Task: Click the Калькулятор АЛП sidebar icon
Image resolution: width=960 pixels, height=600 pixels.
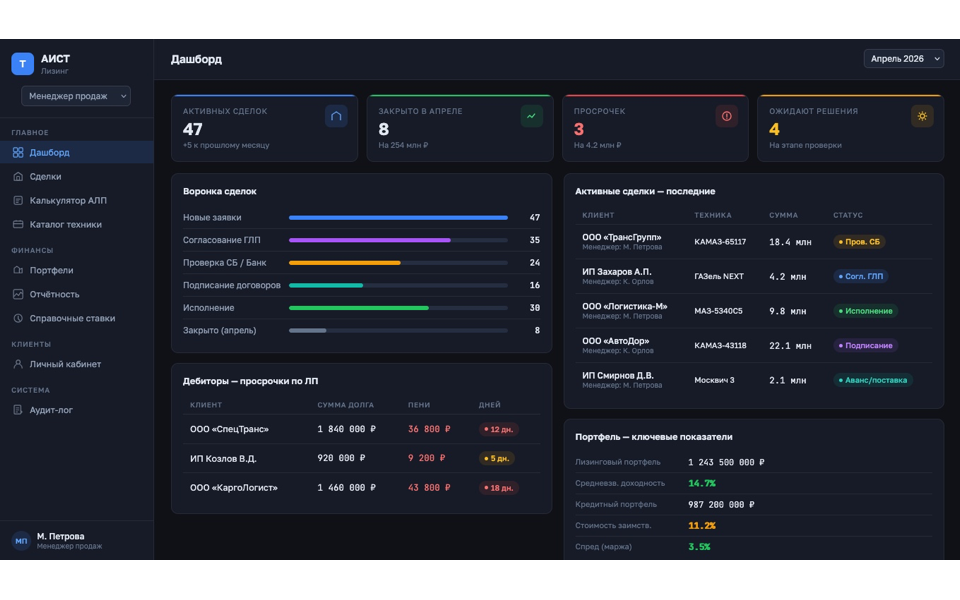Action: (x=18, y=200)
